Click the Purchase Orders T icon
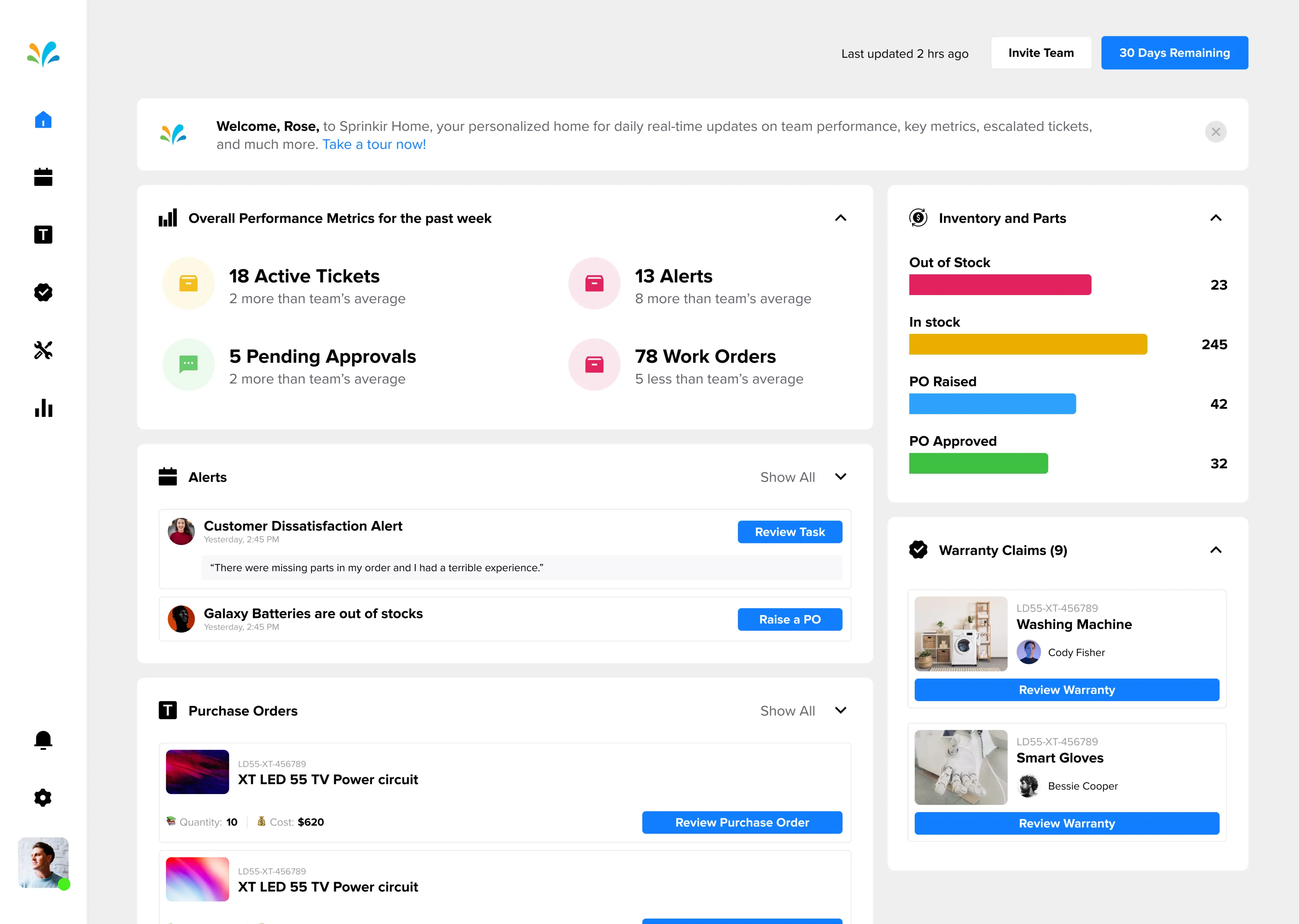The height and width of the screenshot is (924, 1299). pos(168,711)
